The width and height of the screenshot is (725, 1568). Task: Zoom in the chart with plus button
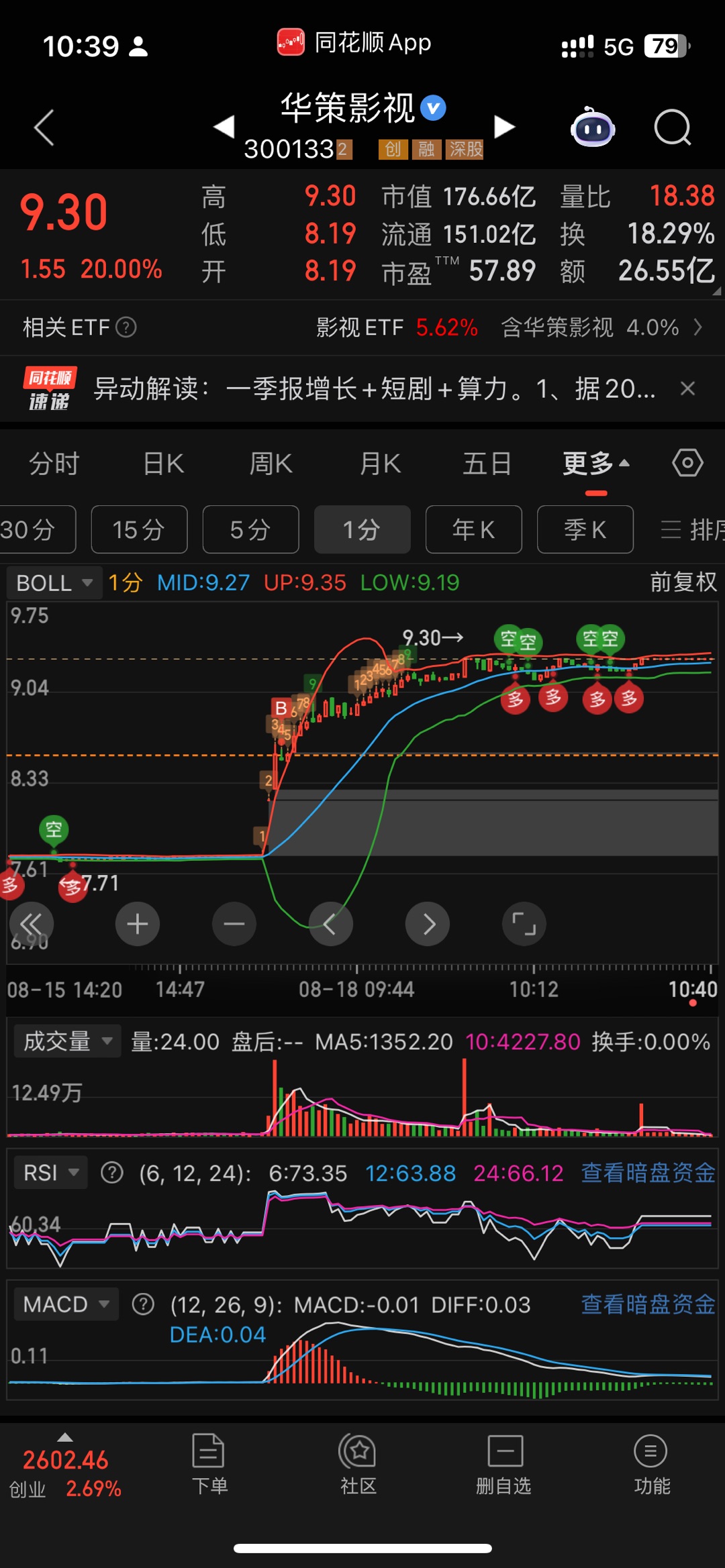tap(138, 924)
